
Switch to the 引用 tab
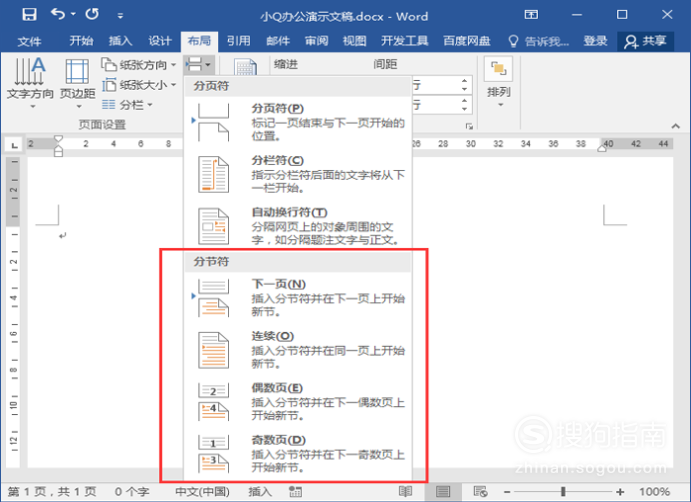(238, 41)
